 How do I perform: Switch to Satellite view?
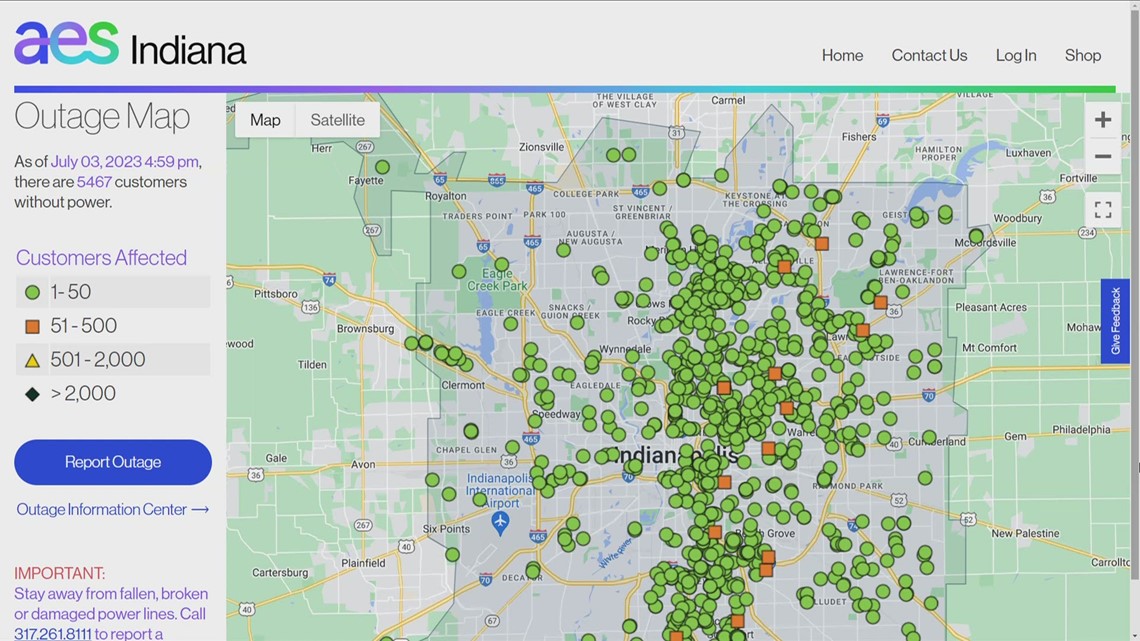point(337,119)
